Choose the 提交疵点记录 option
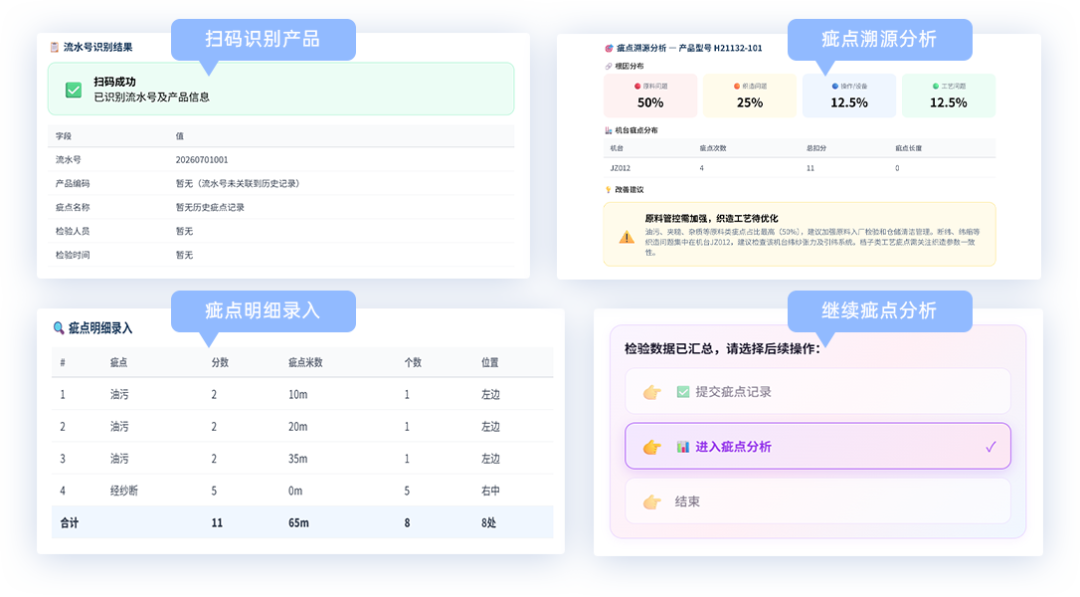 (x=818, y=392)
